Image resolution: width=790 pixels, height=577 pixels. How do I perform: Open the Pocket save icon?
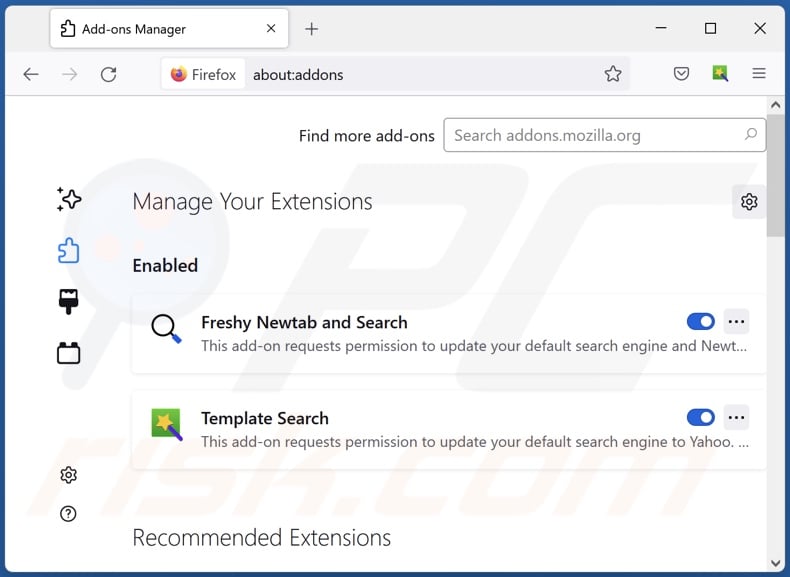click(x=681, y=74)
